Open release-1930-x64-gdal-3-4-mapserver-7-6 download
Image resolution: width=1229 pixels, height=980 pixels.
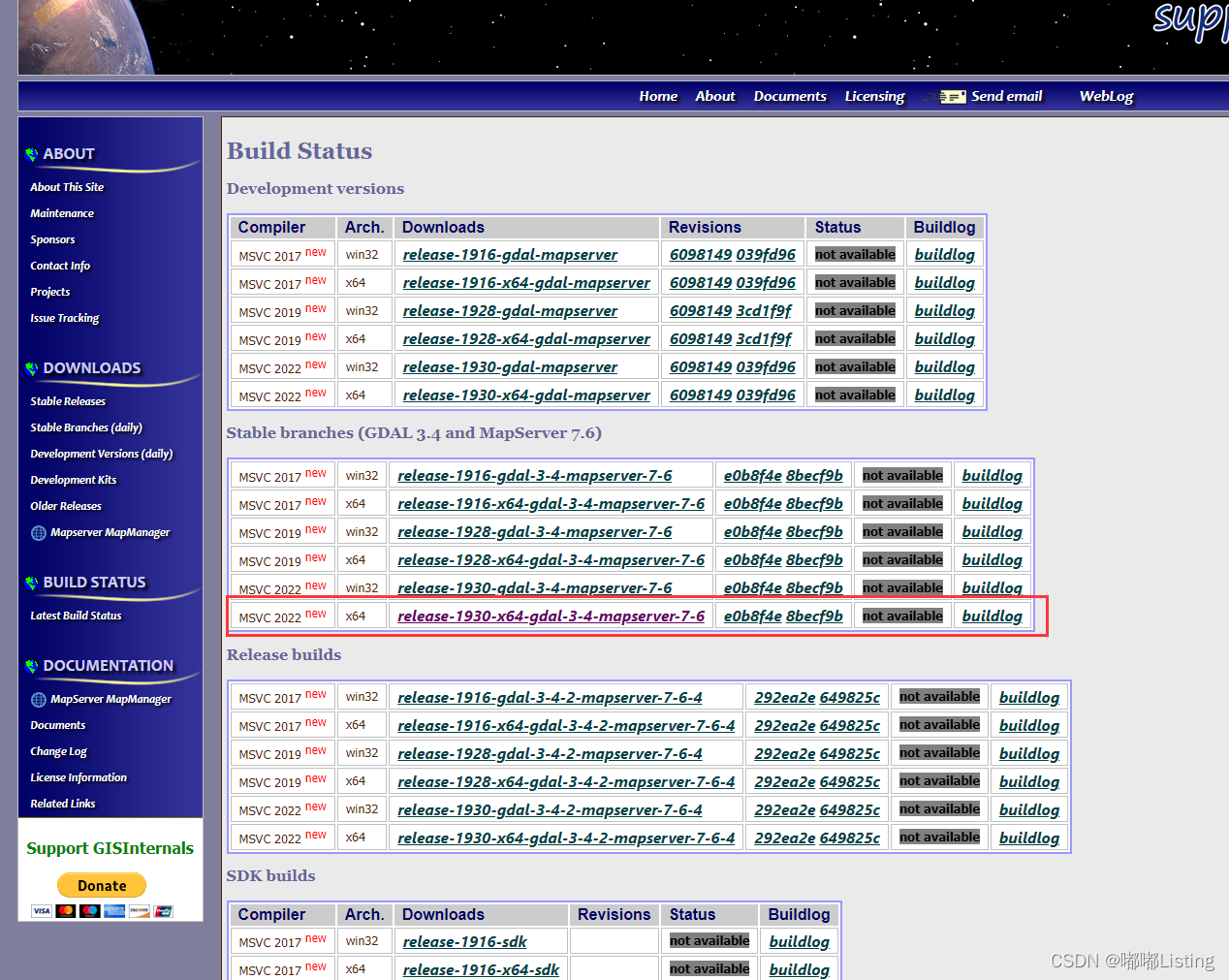coord(551,616)
